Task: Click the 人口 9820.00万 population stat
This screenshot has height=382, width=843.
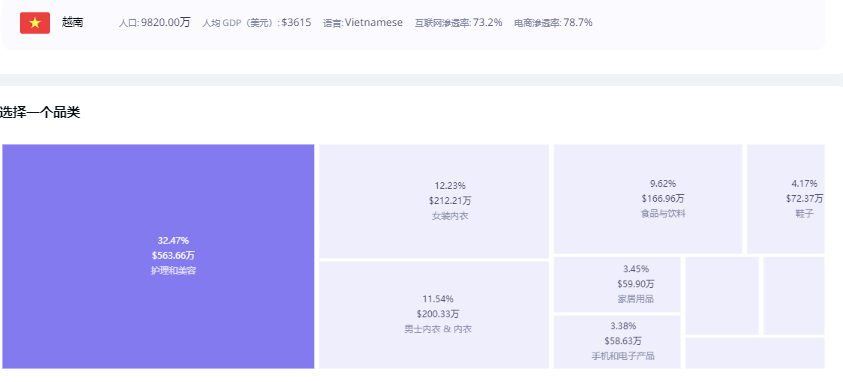Action: click(154, 23)
